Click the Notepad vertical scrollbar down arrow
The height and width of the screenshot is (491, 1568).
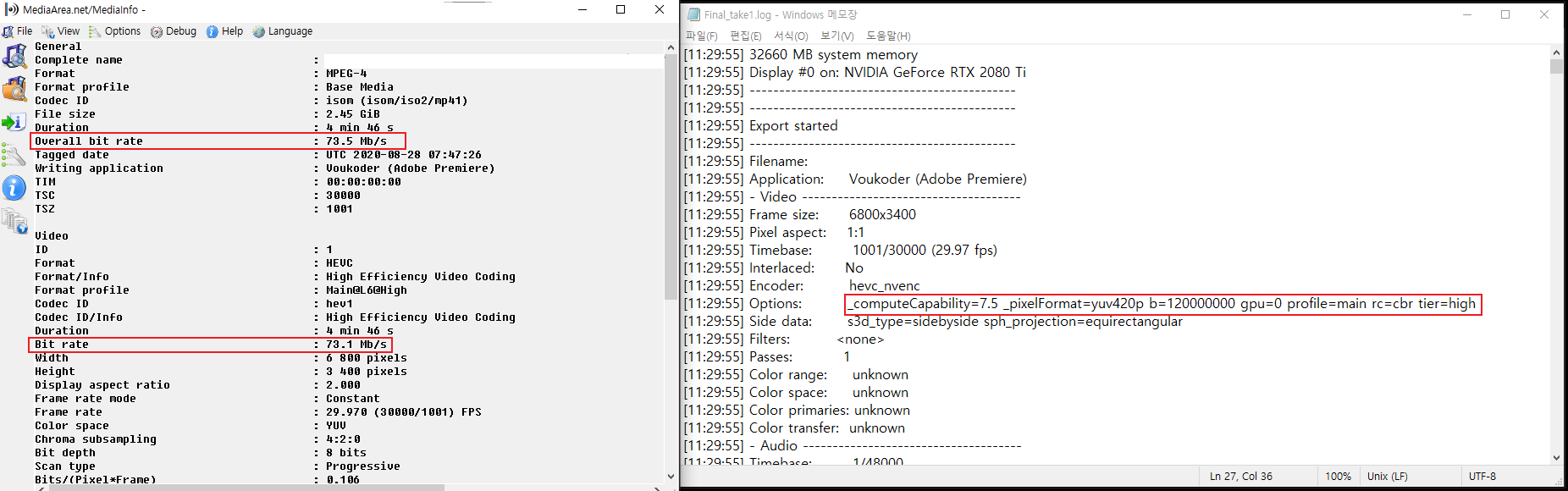tap(1556, 458)
